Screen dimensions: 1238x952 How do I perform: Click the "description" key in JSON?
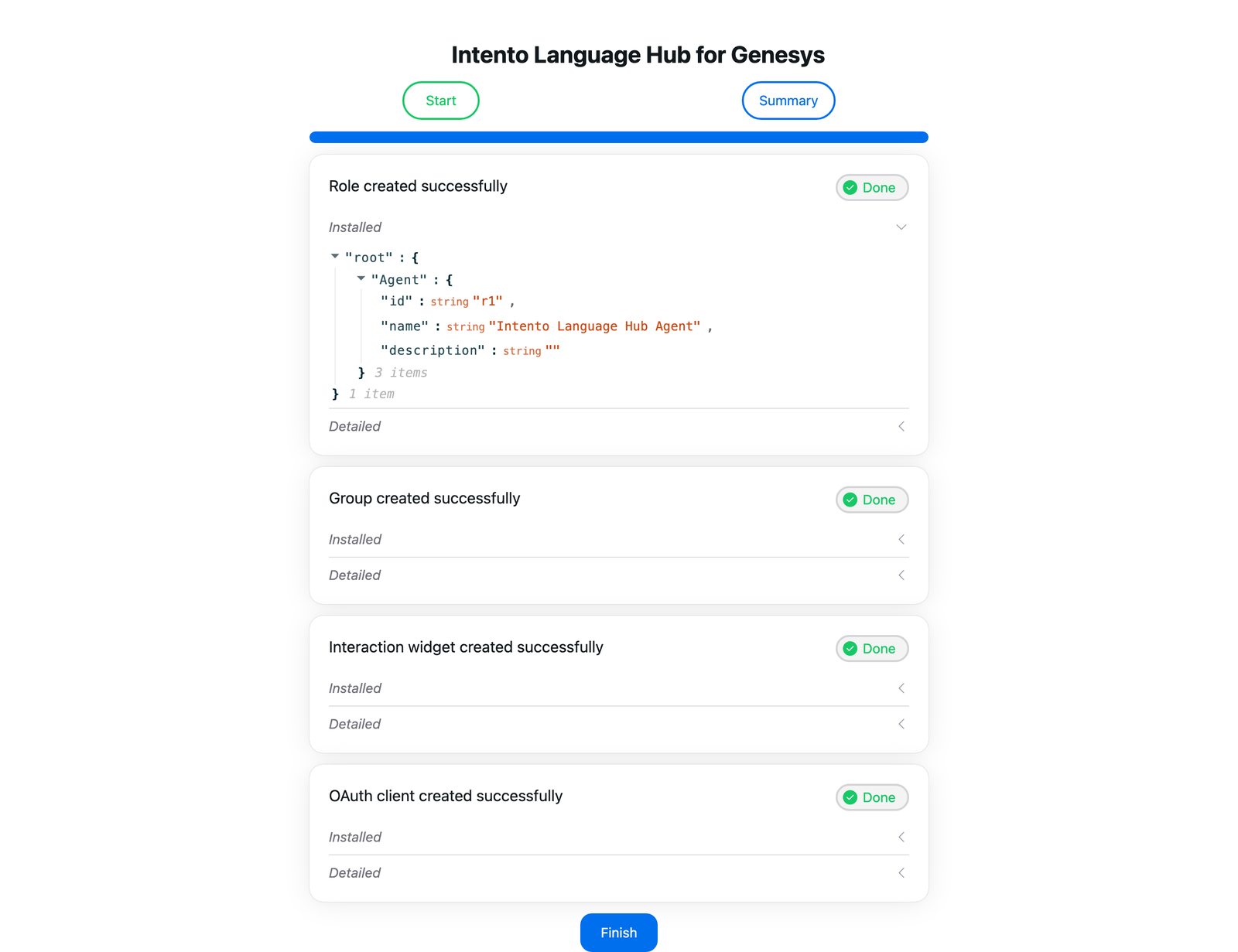tap(433, 350)
